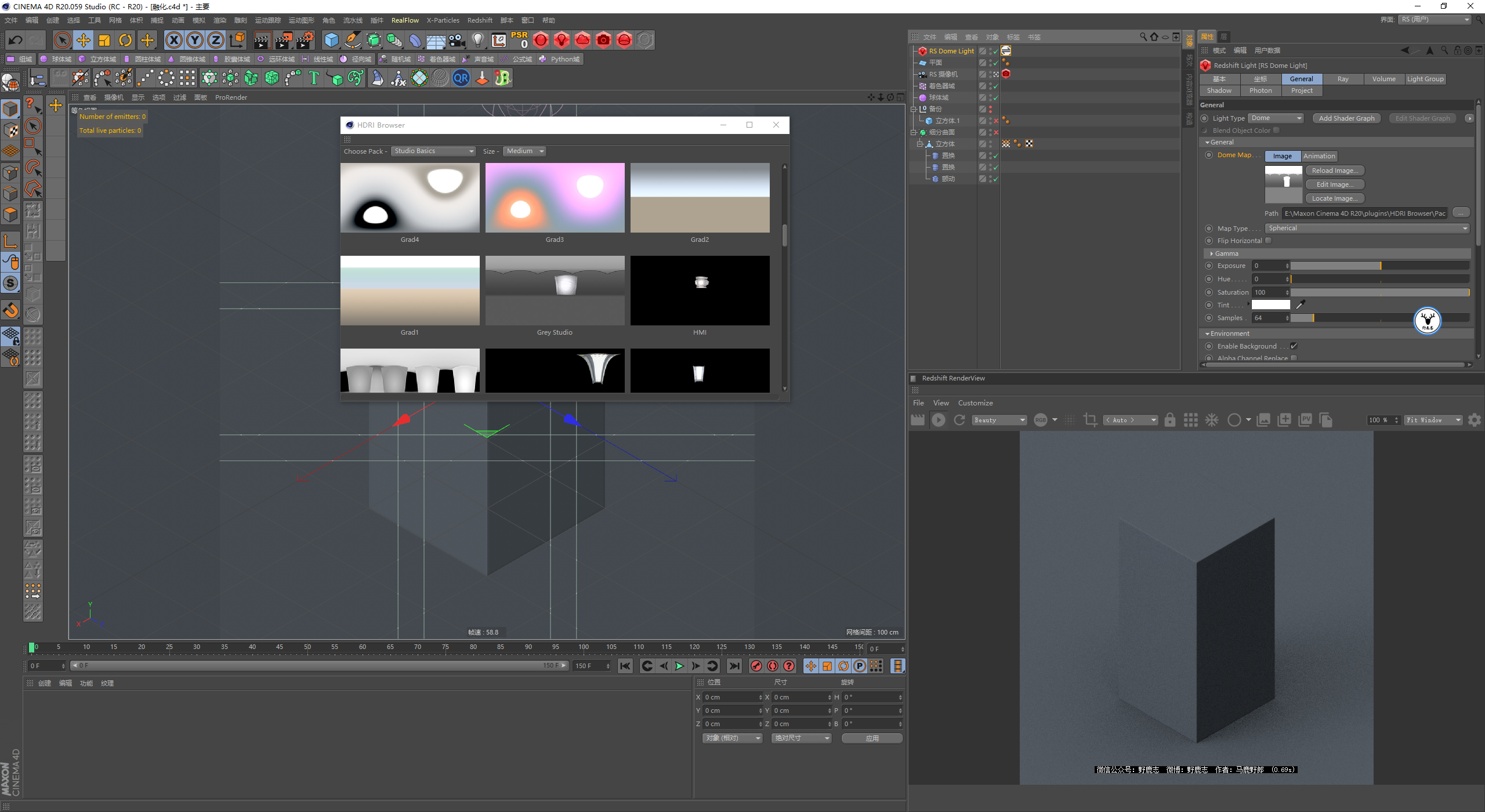Click the X-axis lock icon
Image resolution: width=1485 pixels, height=812 pixels.
coord(173,40)
